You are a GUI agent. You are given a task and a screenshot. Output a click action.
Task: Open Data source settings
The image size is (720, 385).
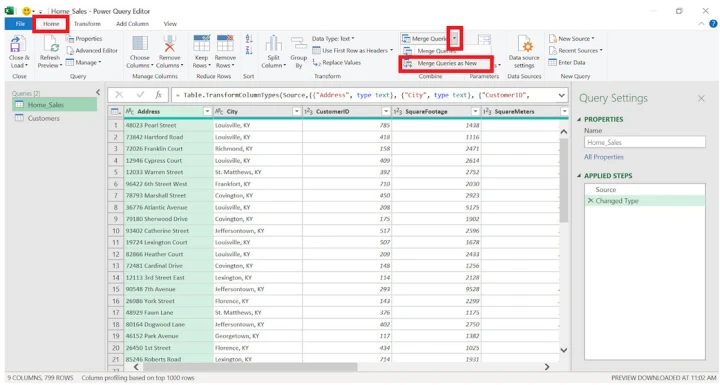(x=524, y=45)
